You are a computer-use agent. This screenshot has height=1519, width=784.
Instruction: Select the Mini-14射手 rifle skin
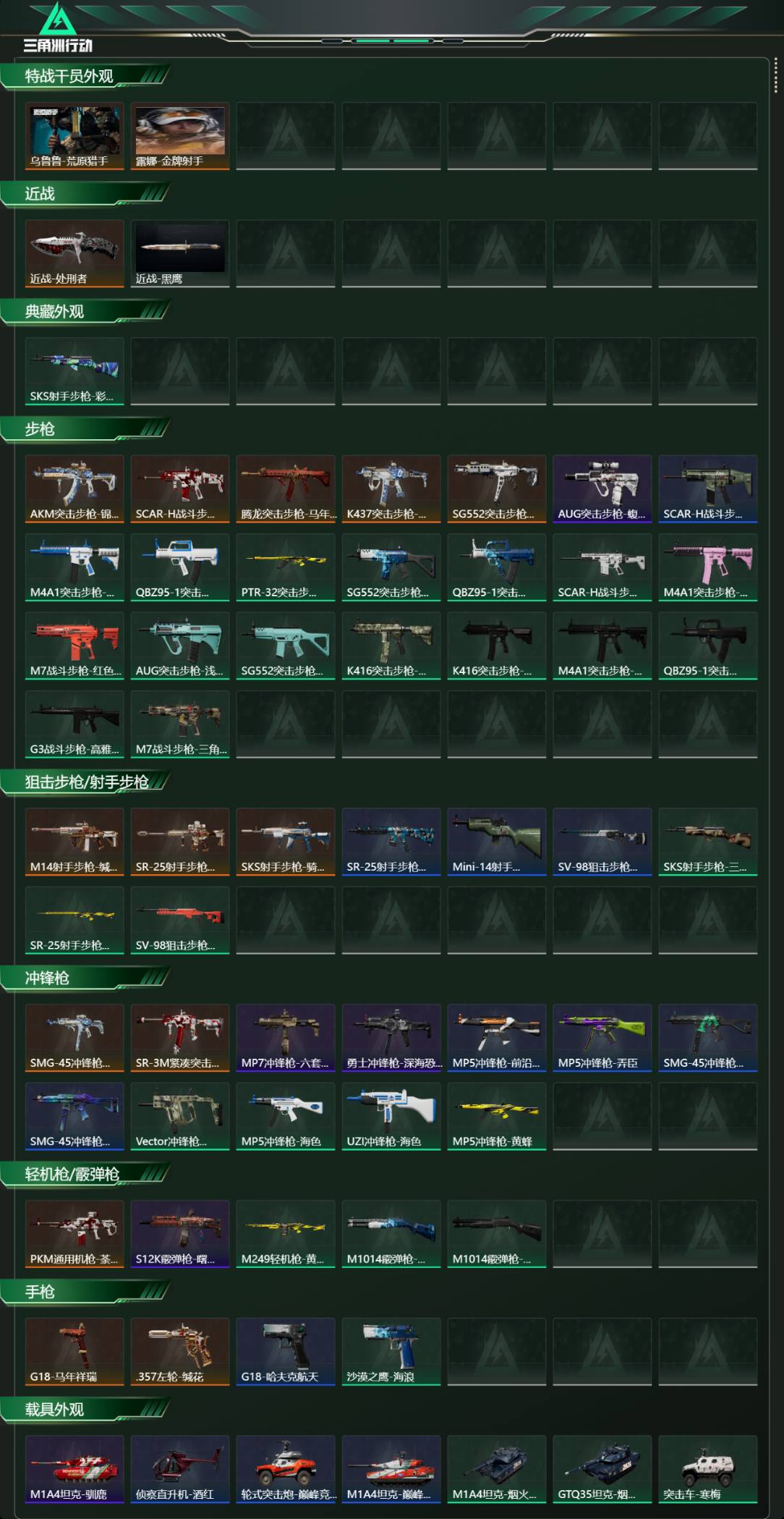(x=497, y=842)
